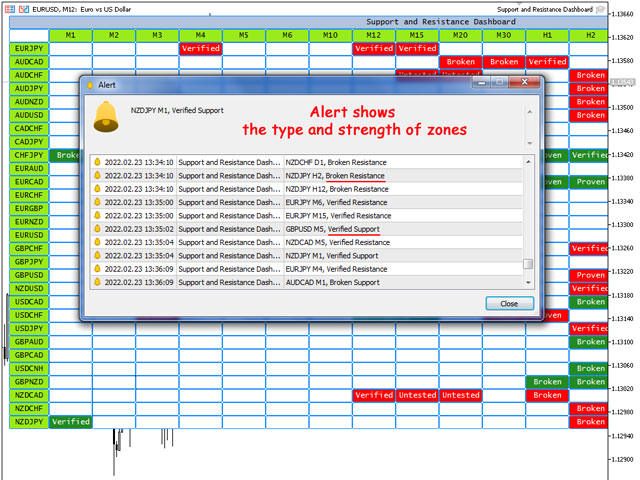Click the M2 timeframe header

pos(114,36)
